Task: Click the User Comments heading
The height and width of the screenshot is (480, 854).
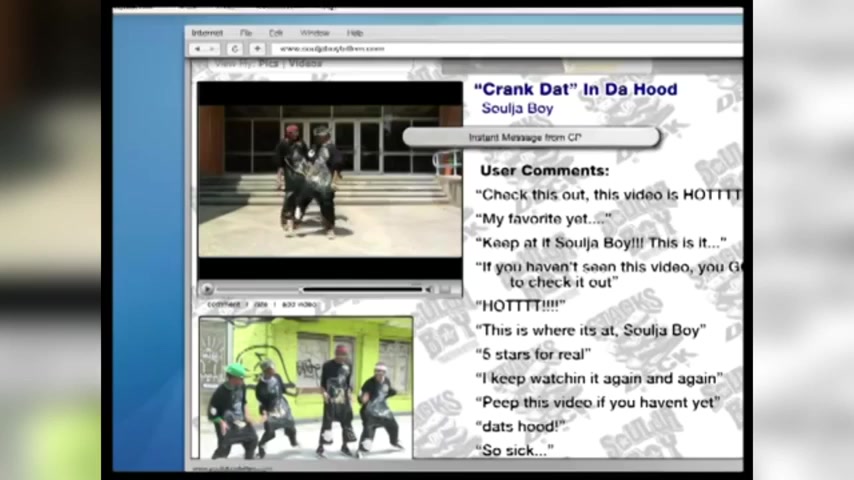Action: point(545,171)
